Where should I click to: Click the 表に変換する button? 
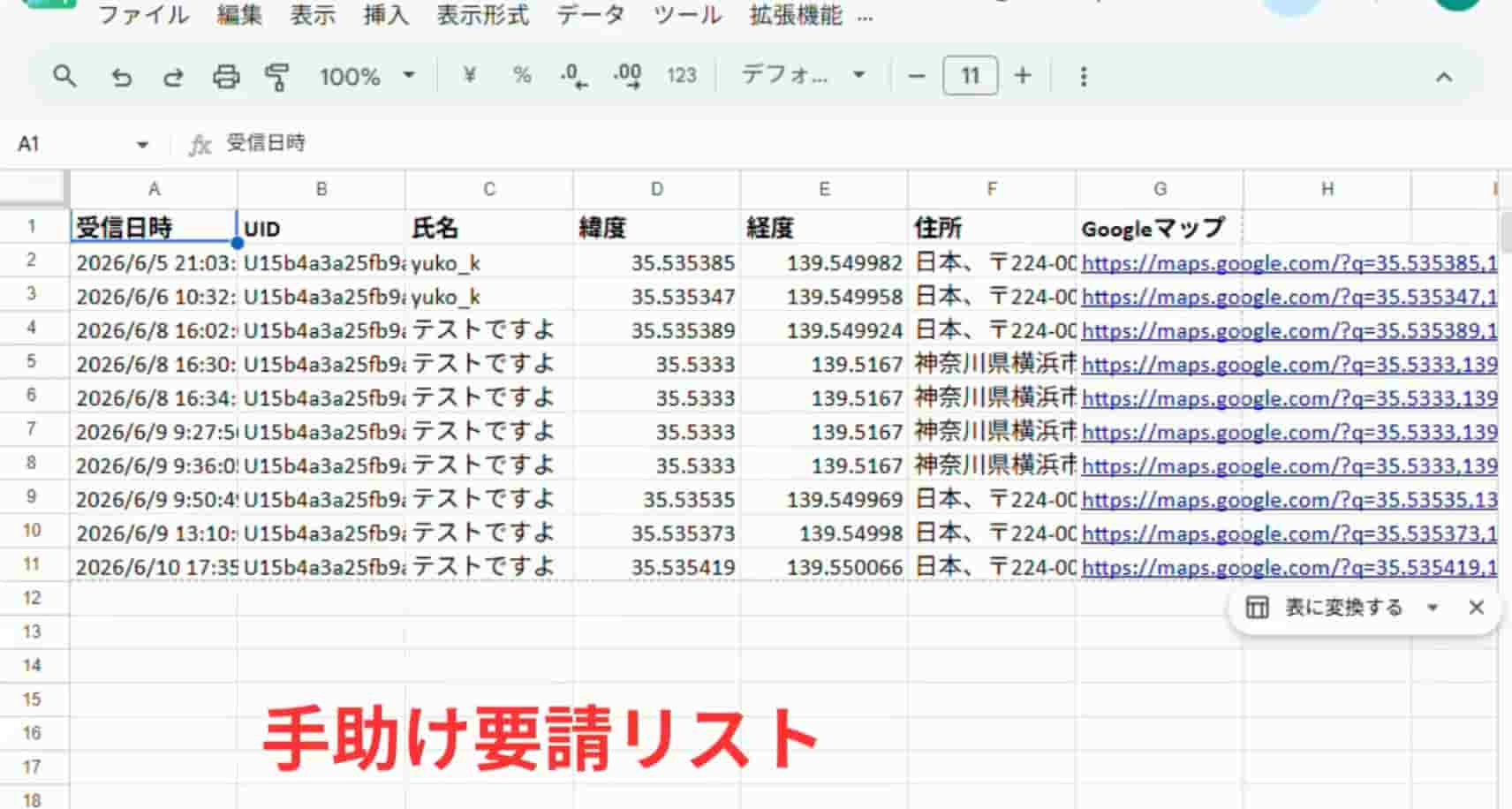tap(1342, 608)
